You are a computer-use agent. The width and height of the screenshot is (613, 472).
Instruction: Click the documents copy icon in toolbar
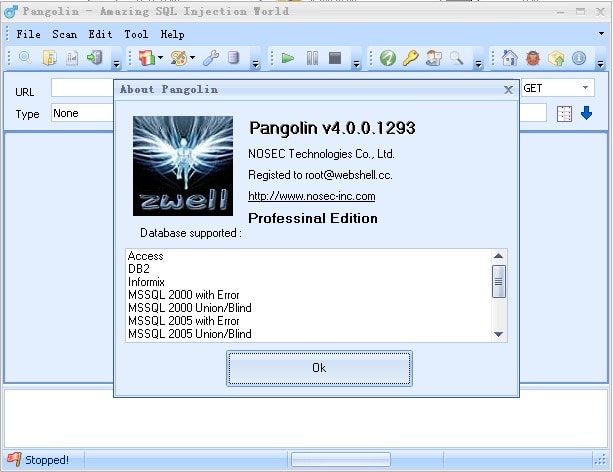pyautogui.click(x=49, y=58)
